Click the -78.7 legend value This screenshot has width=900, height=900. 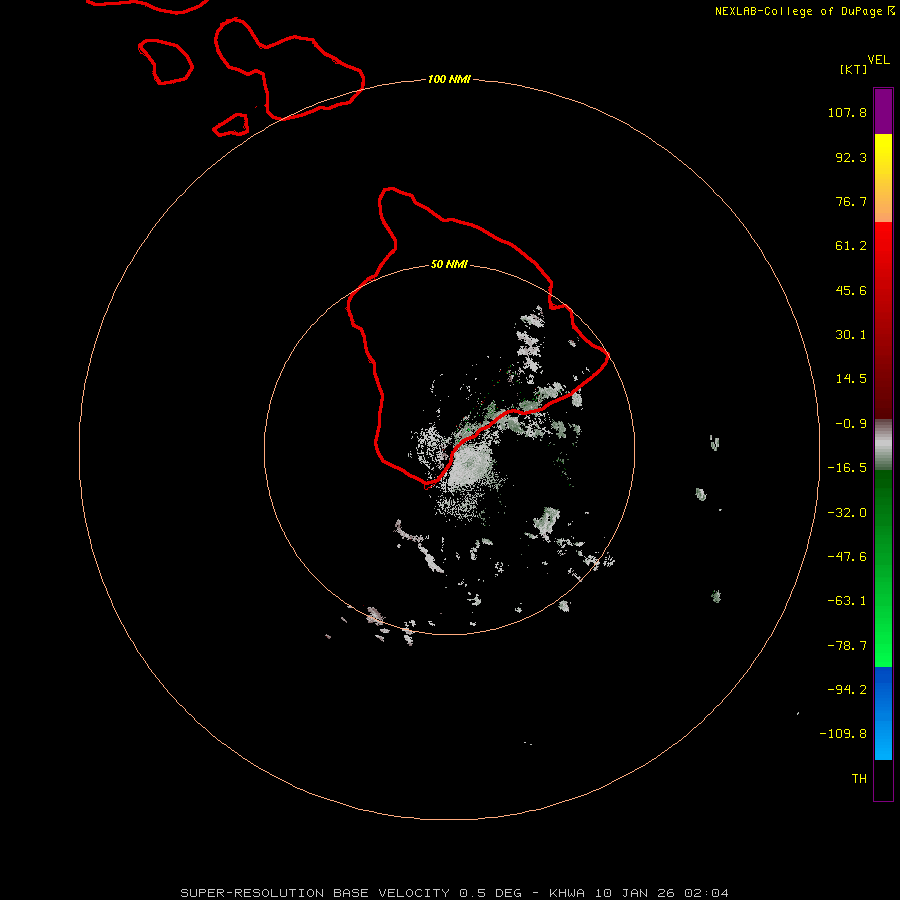pos(847,646)
